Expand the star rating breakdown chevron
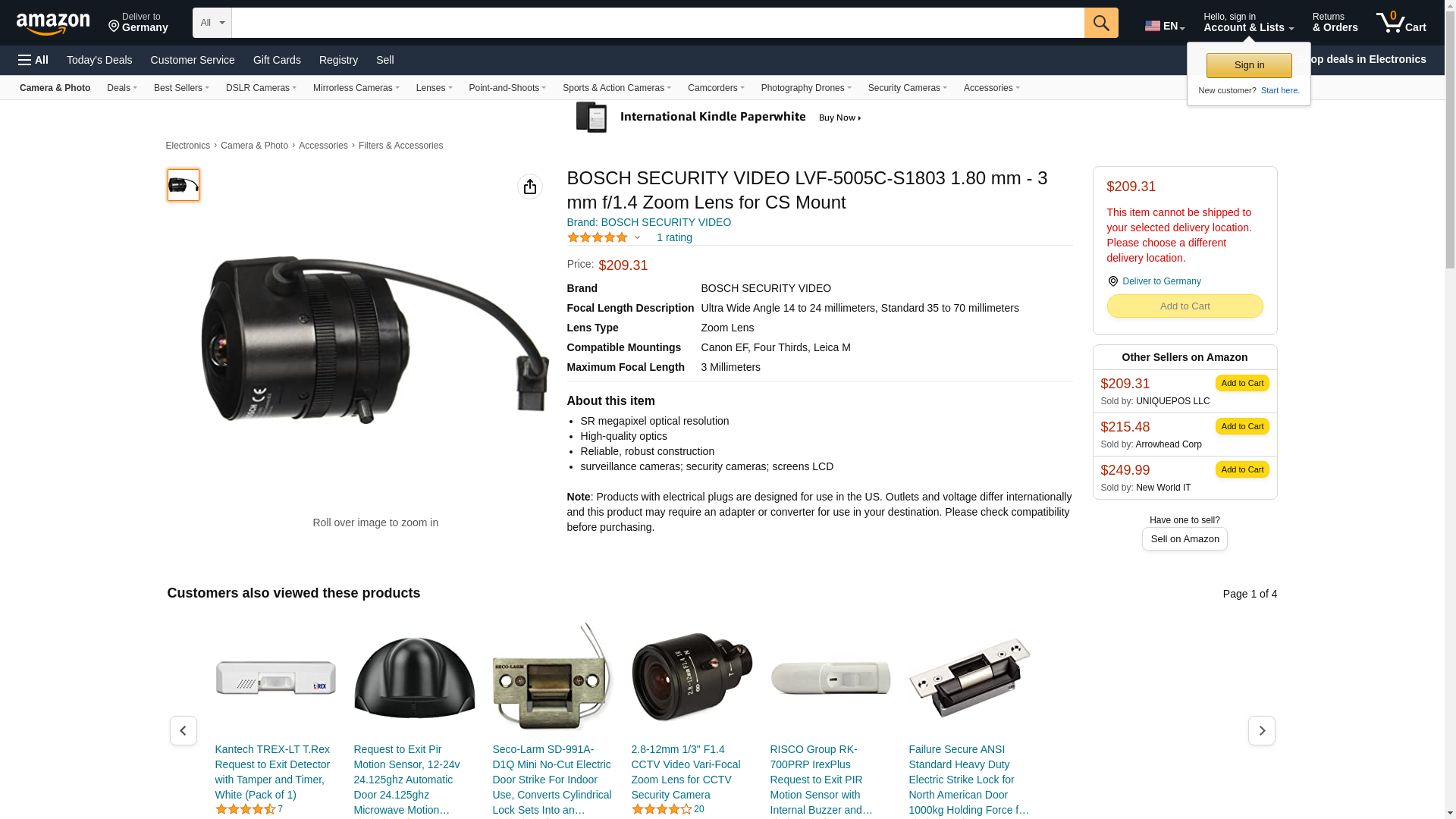 pos(637,238)
